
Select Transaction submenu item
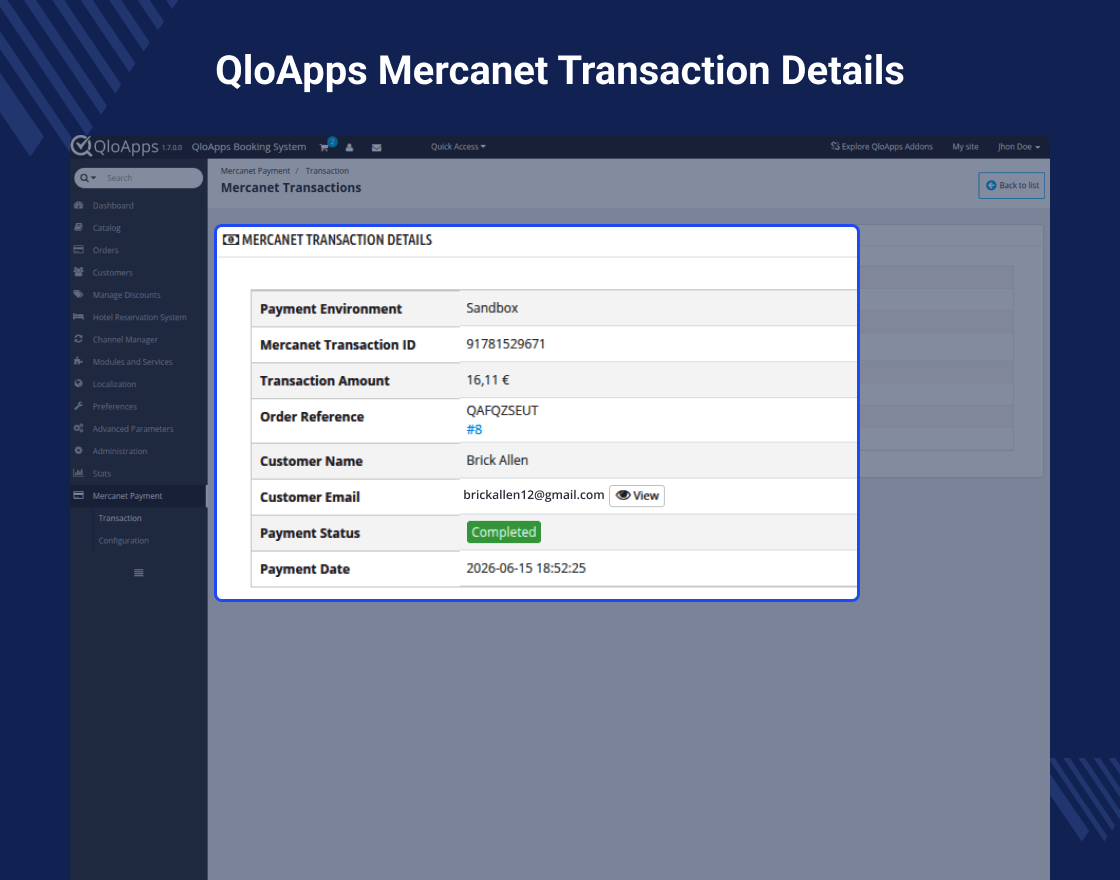pyautogui.click(x=120, y=518)
